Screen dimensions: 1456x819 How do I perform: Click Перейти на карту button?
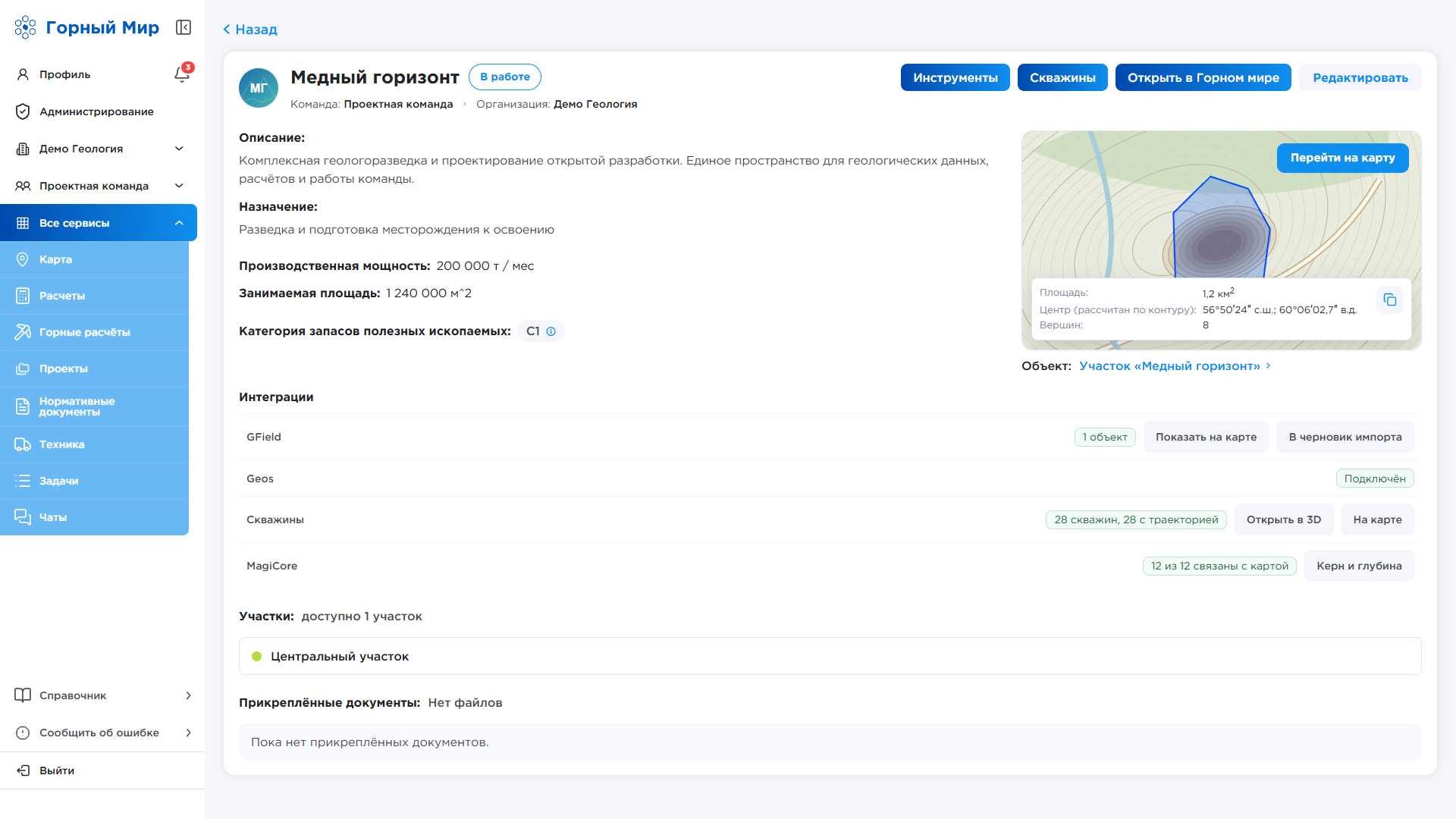pos(1342,158)
